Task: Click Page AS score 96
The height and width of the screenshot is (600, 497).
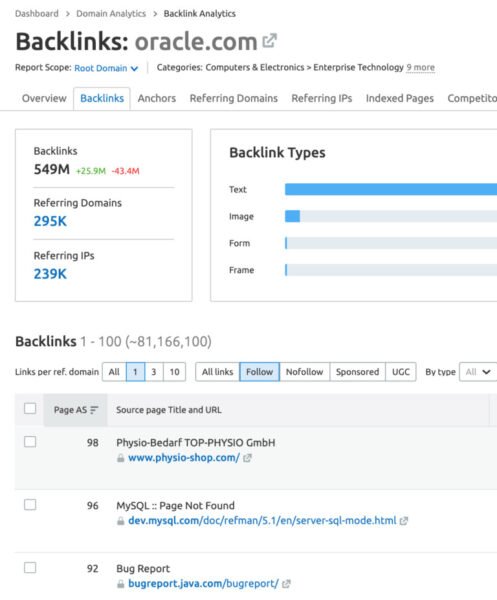Action: pos(93,506)
